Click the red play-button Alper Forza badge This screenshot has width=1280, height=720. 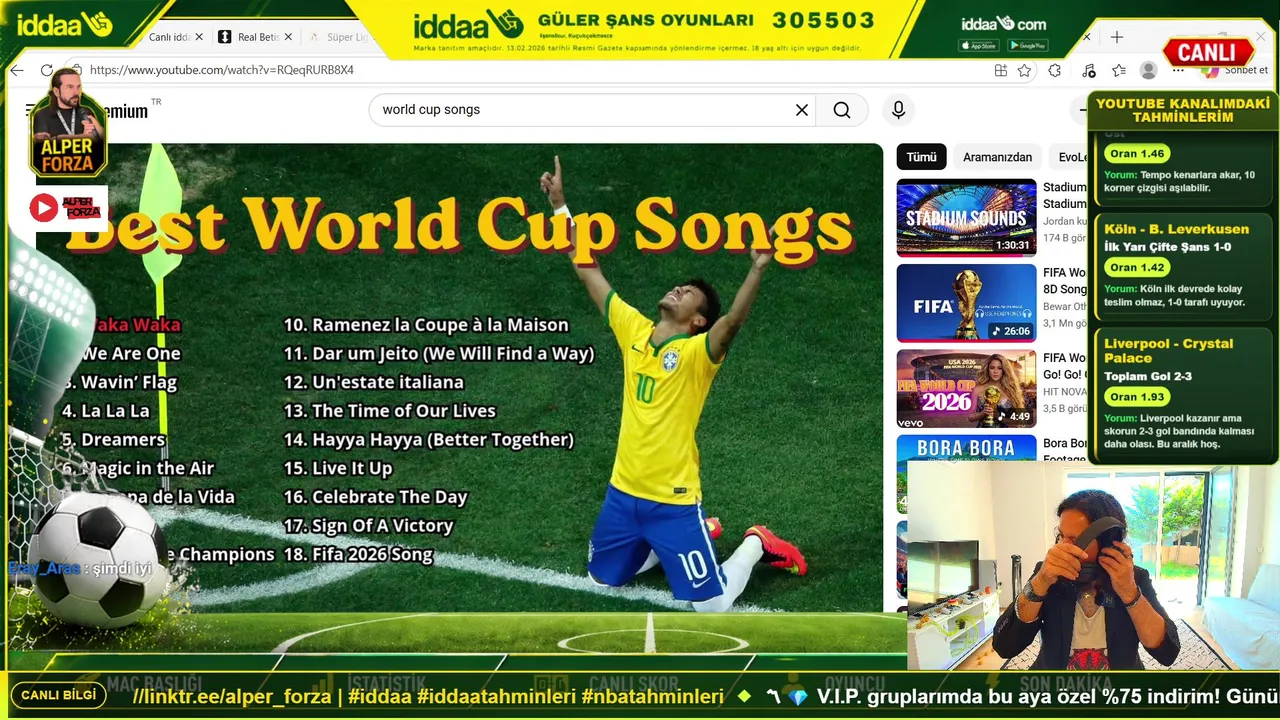click(x=67, y=208)
